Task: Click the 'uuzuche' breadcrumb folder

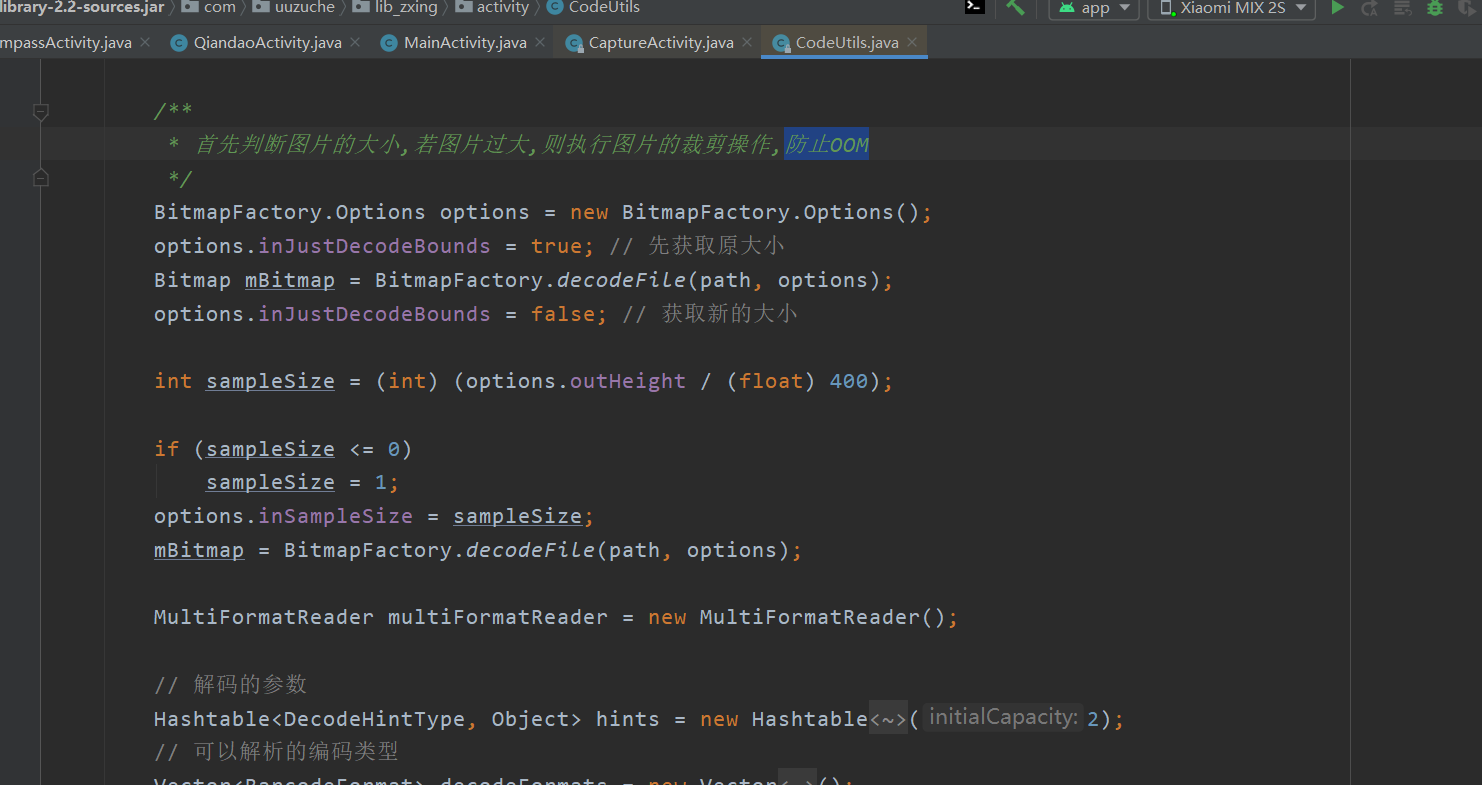Action: click(295, 7)
